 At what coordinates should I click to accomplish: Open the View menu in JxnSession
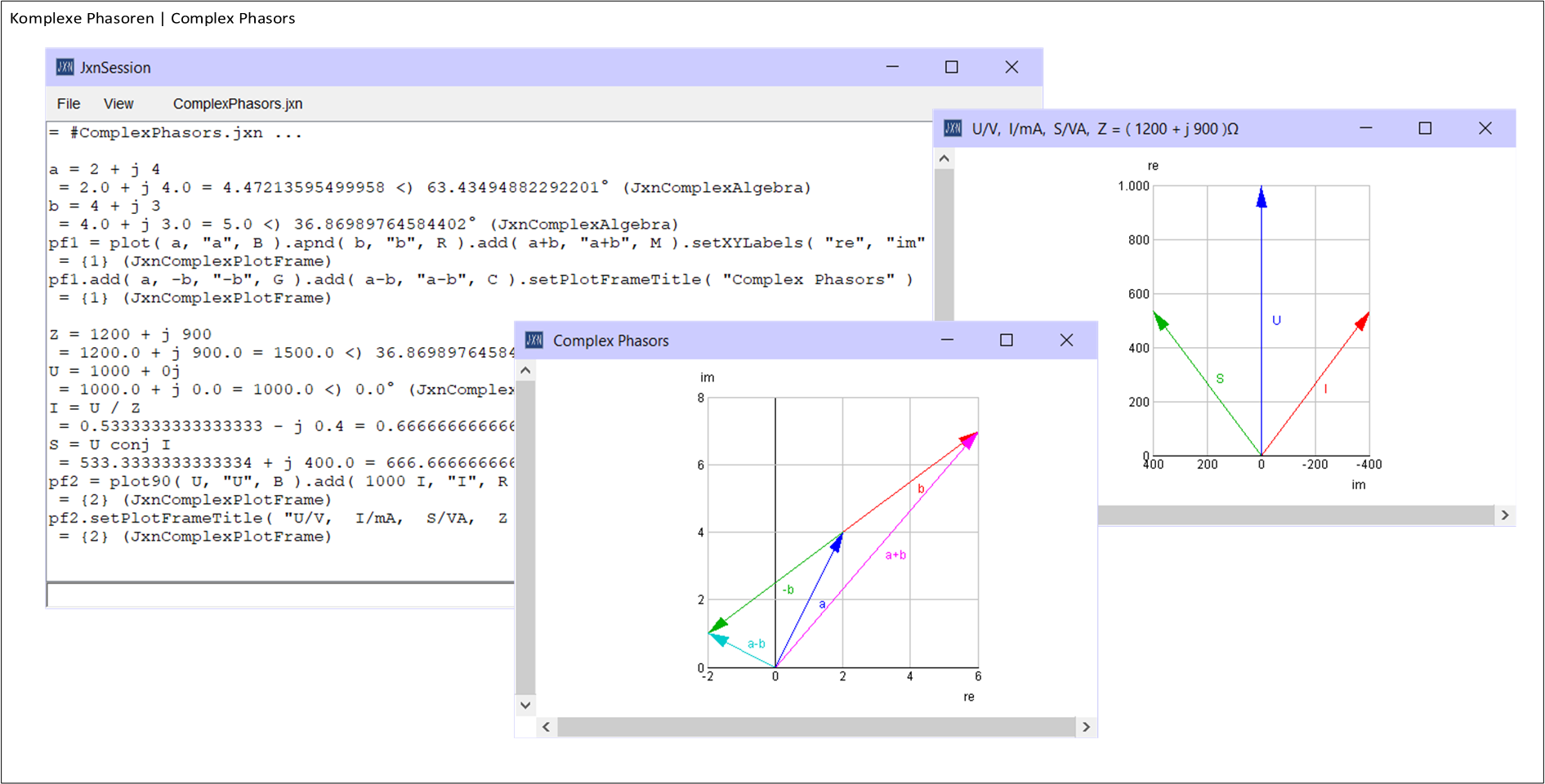[118, 104]
